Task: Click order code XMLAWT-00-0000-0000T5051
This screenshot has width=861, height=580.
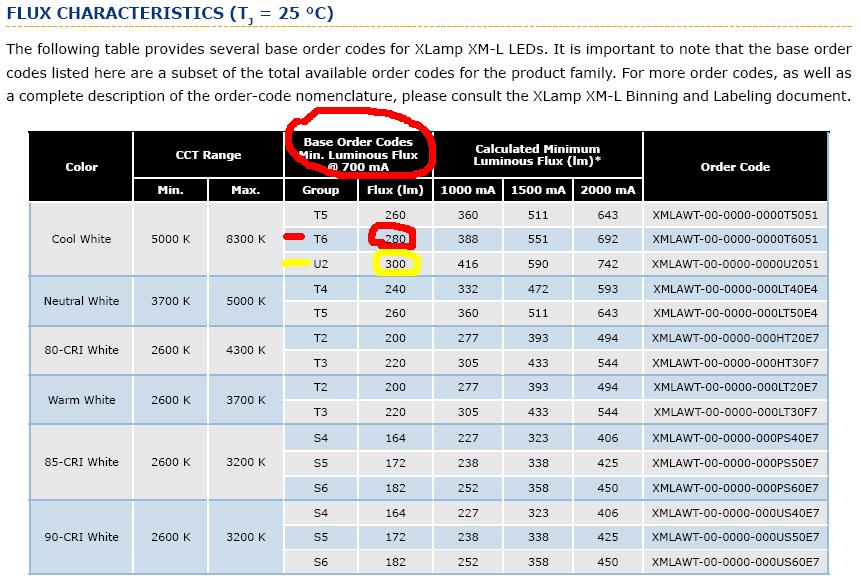Action: (735, 215)
